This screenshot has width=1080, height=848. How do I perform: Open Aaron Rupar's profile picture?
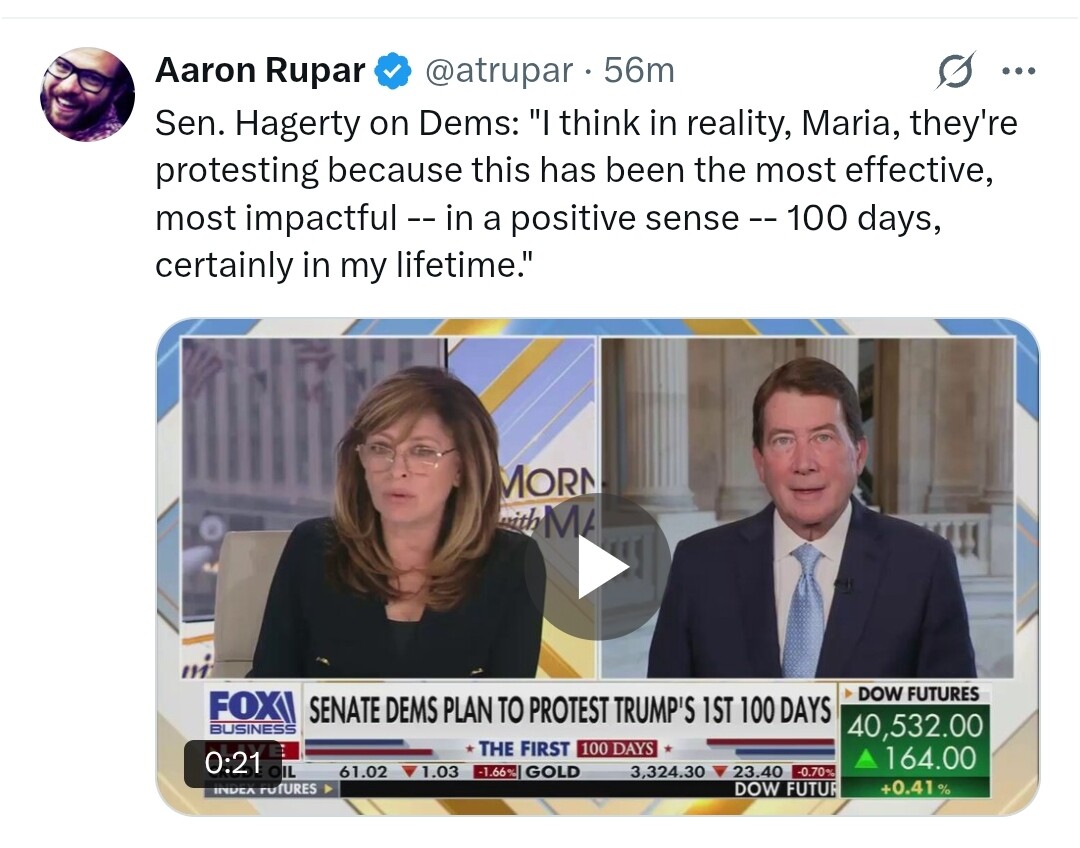(87, 94)
